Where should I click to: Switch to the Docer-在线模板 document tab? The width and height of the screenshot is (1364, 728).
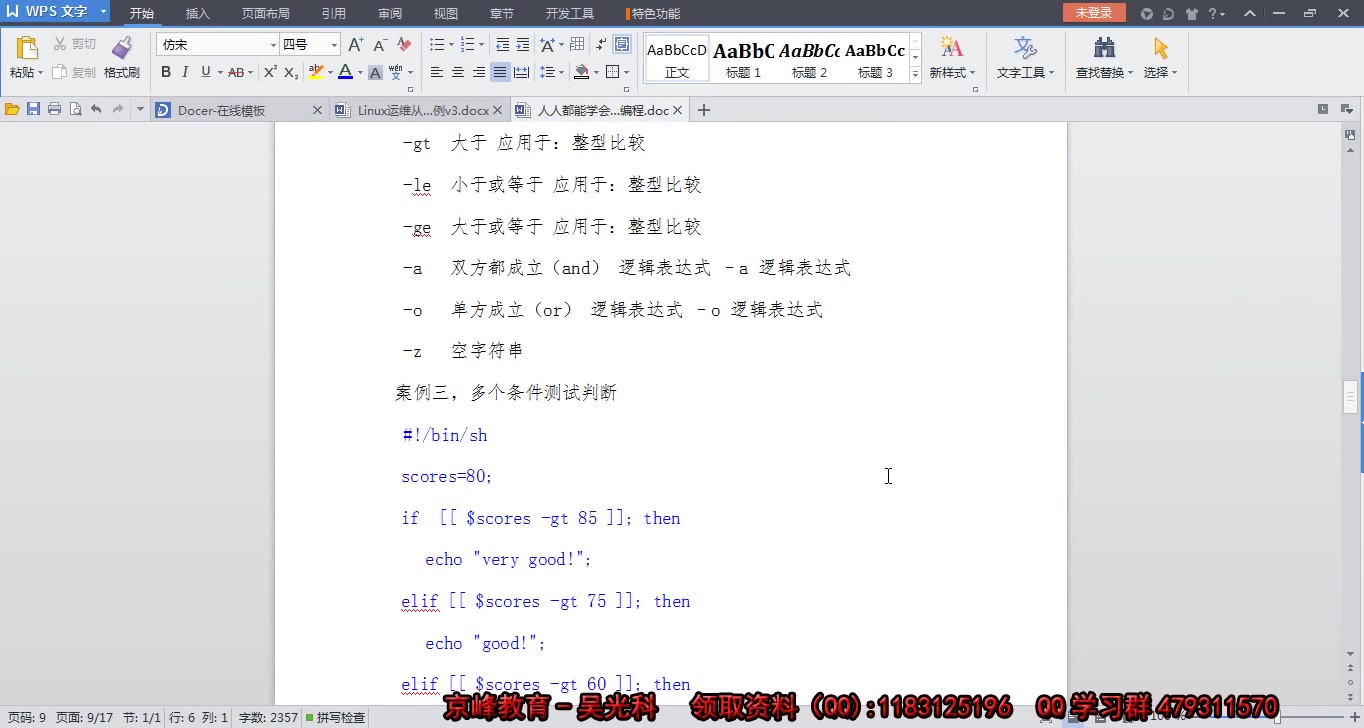pyautogui.click(x=239, y=110)
